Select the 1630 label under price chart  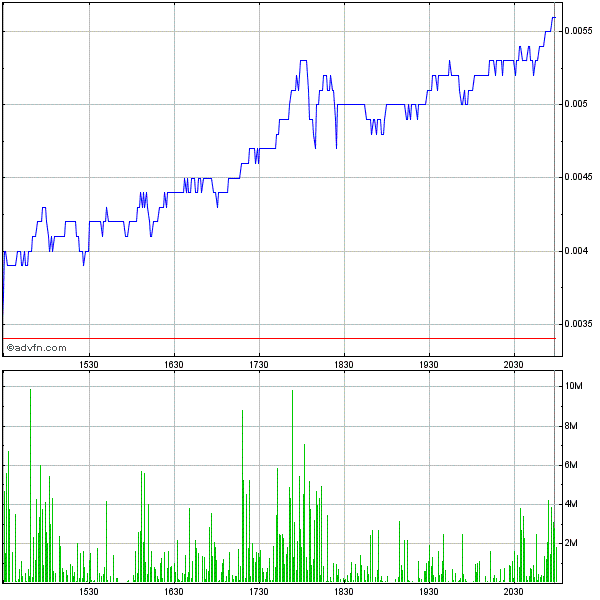(x=174, y=365)
